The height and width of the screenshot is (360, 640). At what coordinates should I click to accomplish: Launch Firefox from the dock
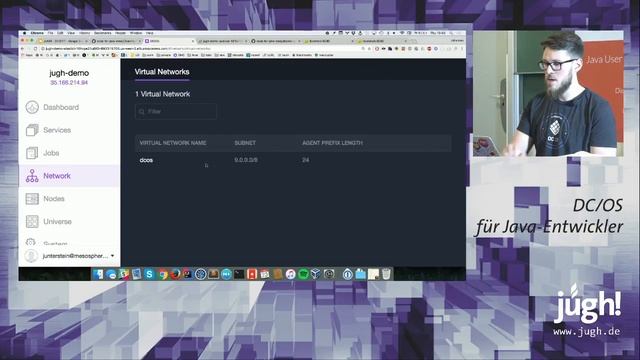[175, 274]
